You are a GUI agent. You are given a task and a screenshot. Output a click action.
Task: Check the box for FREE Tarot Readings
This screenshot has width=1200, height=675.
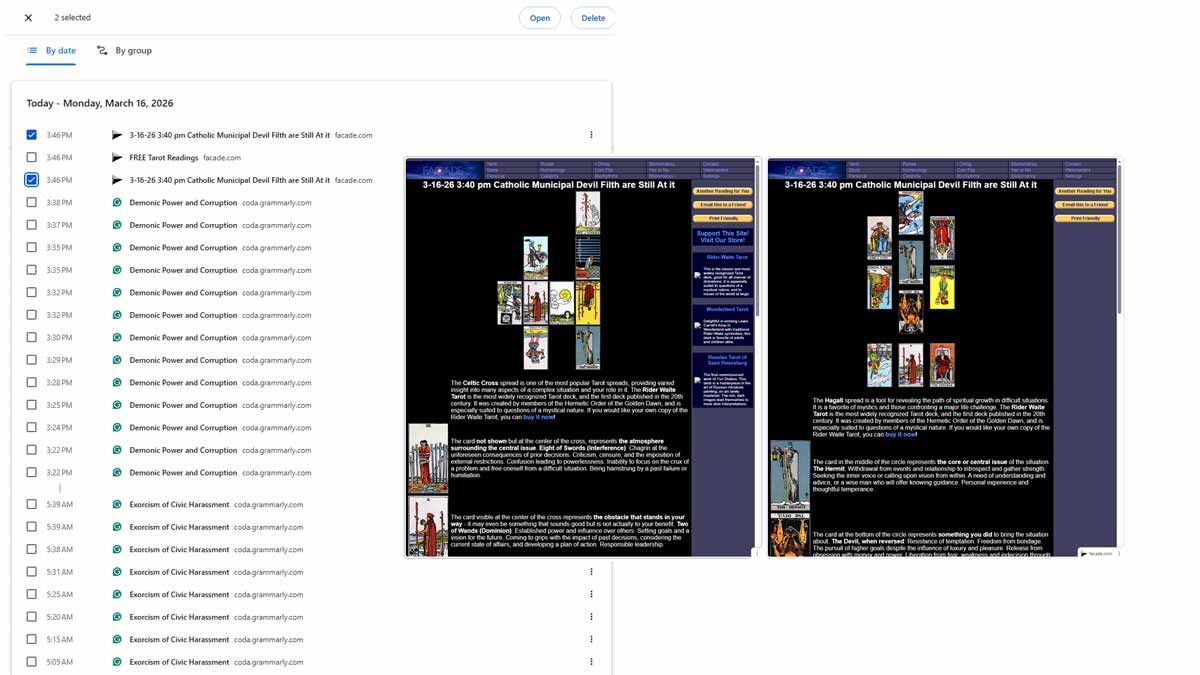pyautogui.click(x=32, y=158)
